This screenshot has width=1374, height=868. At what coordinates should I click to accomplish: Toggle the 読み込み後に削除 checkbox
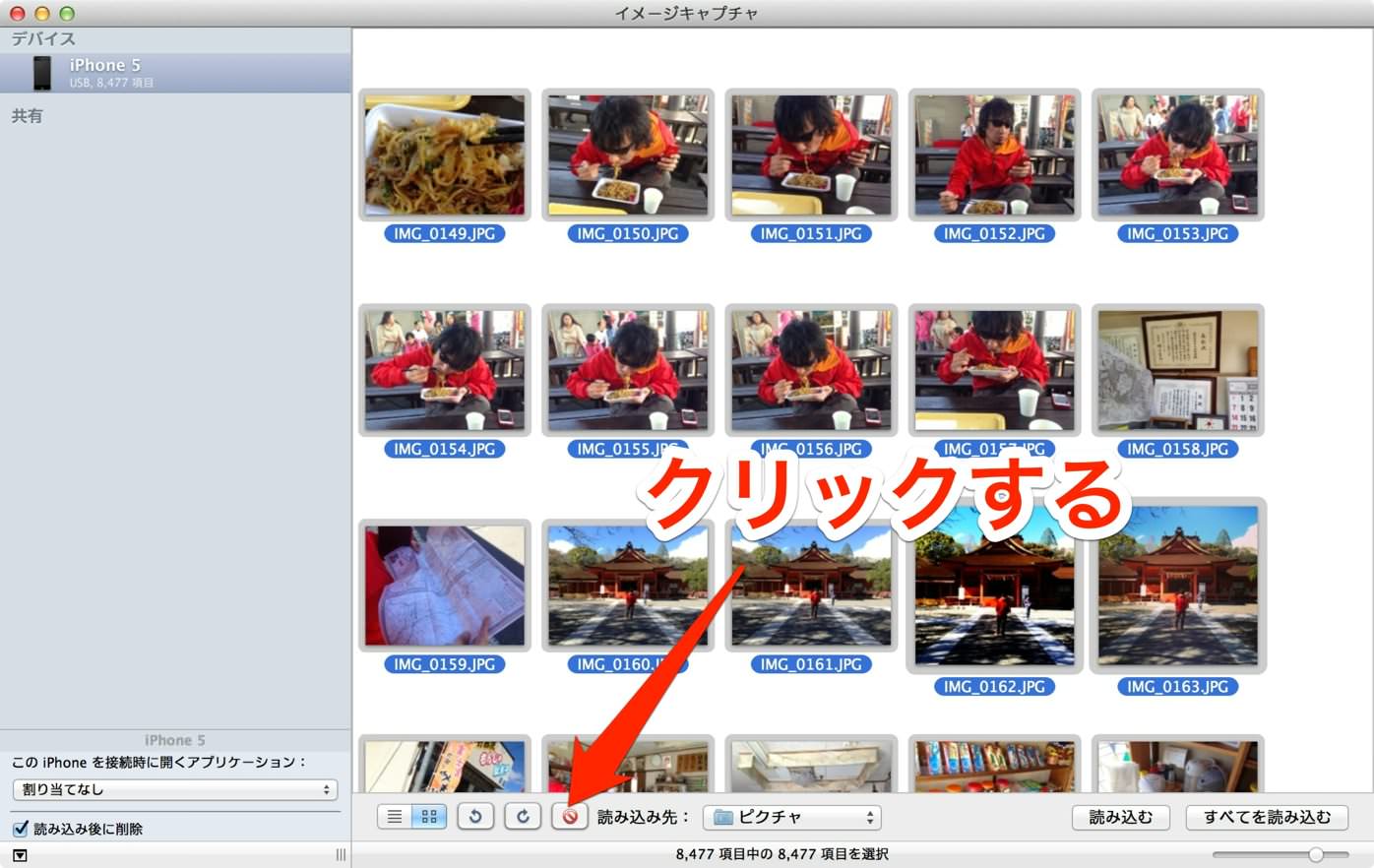(x=20, y=829)
